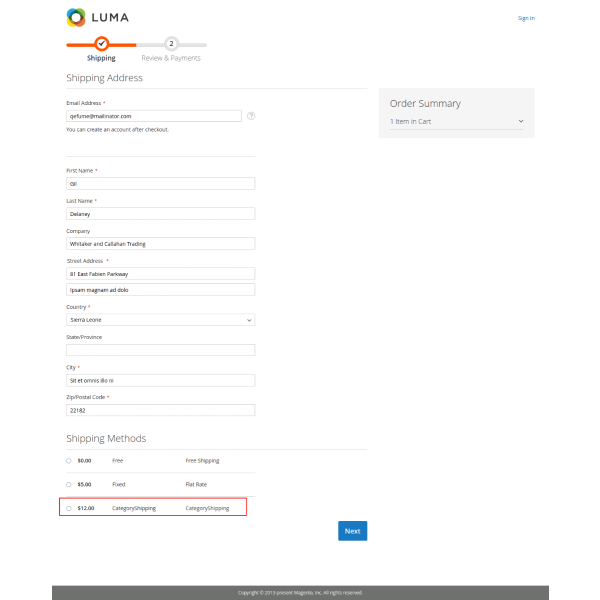This screenshot has width=600, height=600.
Task: Focus the First Name field
Action: [x=160, y=184]
